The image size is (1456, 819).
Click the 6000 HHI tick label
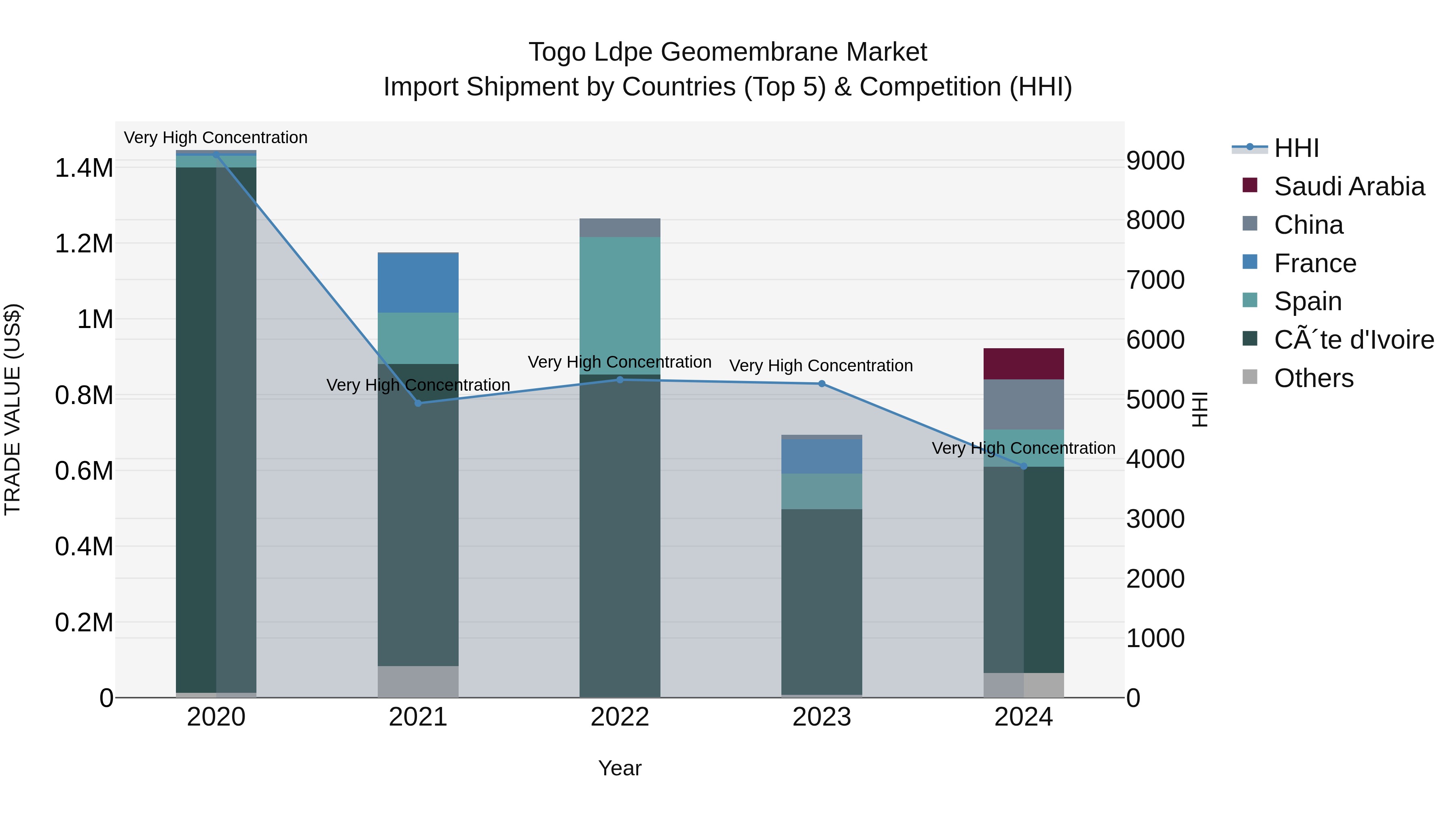click(x=1156, y=340)
